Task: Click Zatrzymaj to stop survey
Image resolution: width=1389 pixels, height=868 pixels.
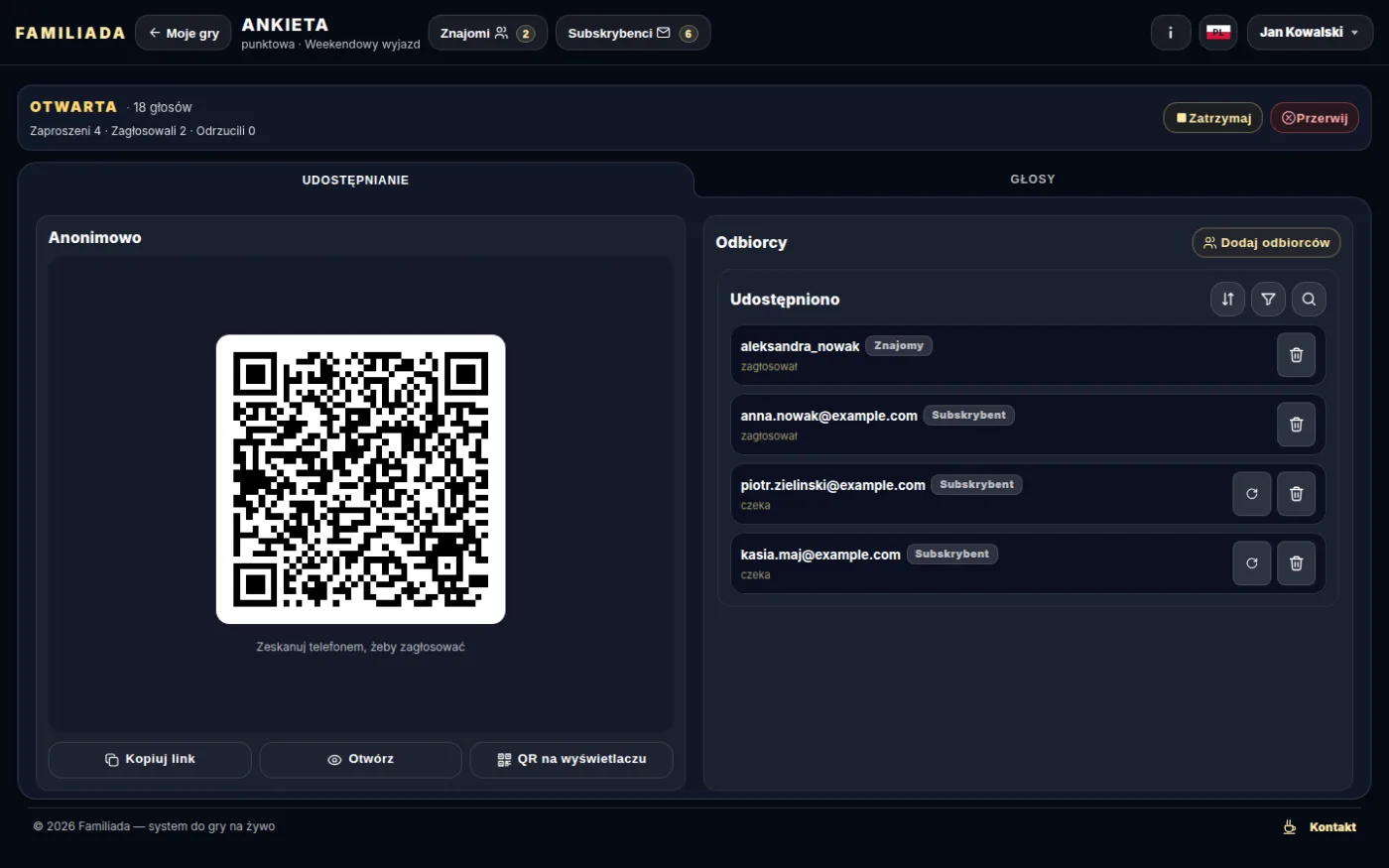Action: tap(1213, 118)
